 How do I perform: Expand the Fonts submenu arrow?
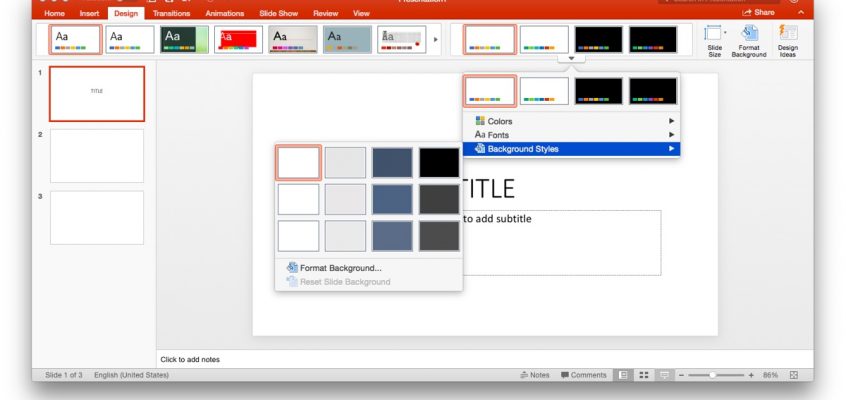pyautogui.click(x=672, y=135)
